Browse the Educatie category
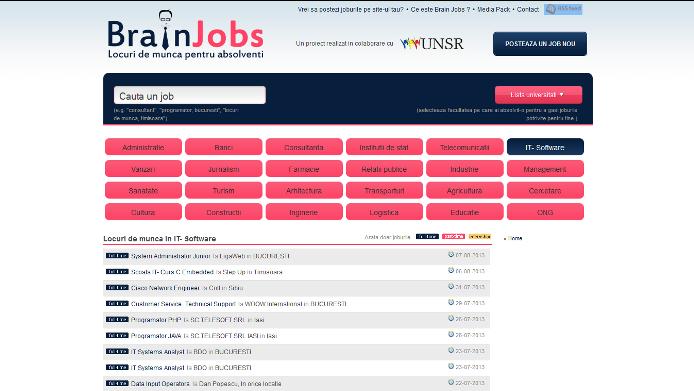This screenshot has width=694, height=391. pyautogui.click(x=465, y=212)
